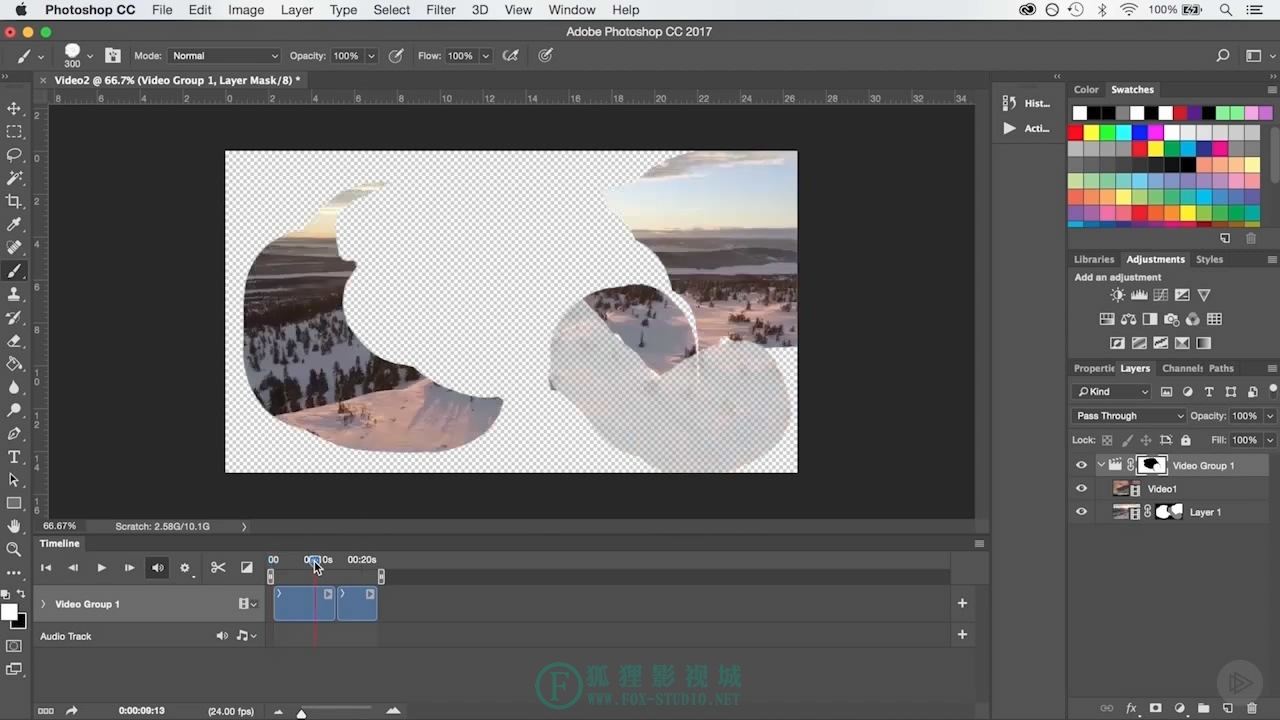The width and height of the screenshot is (1280, 720).
Task: Select the Crop tool
Action: pyautogui.click(x=14, y=201)
